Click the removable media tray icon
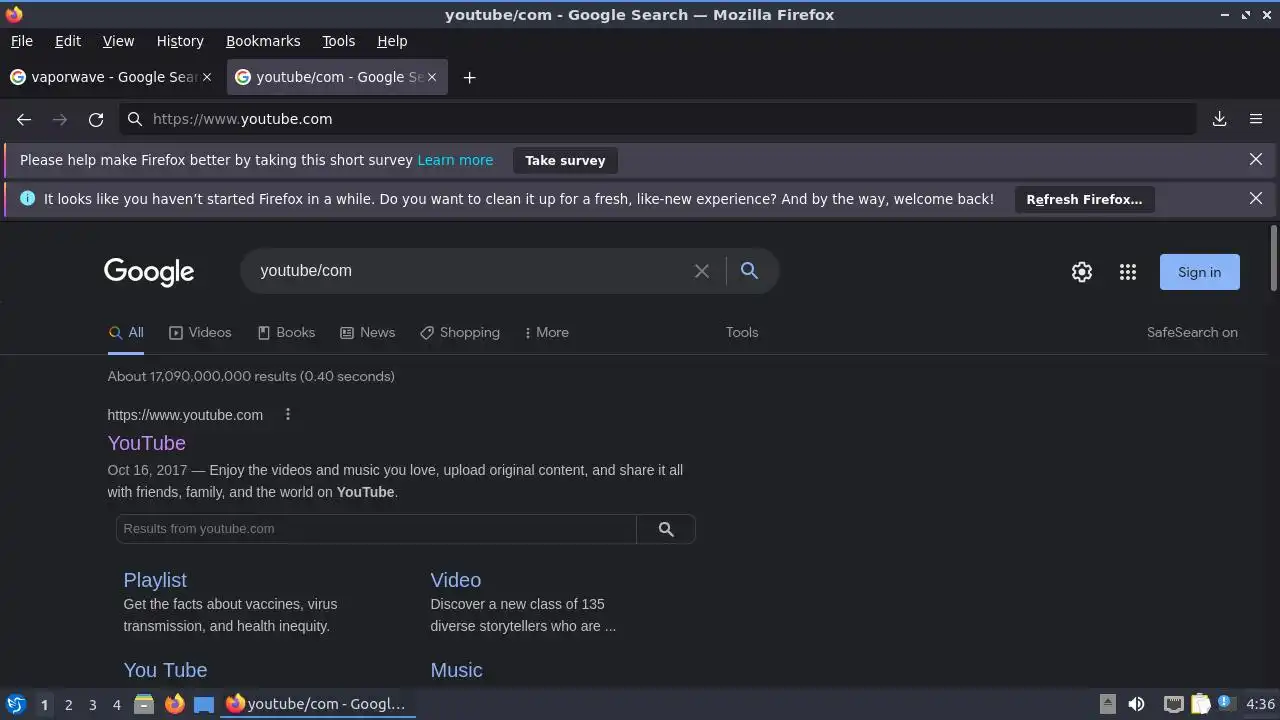The image size is (1280, 720). tap(1108, 704)
